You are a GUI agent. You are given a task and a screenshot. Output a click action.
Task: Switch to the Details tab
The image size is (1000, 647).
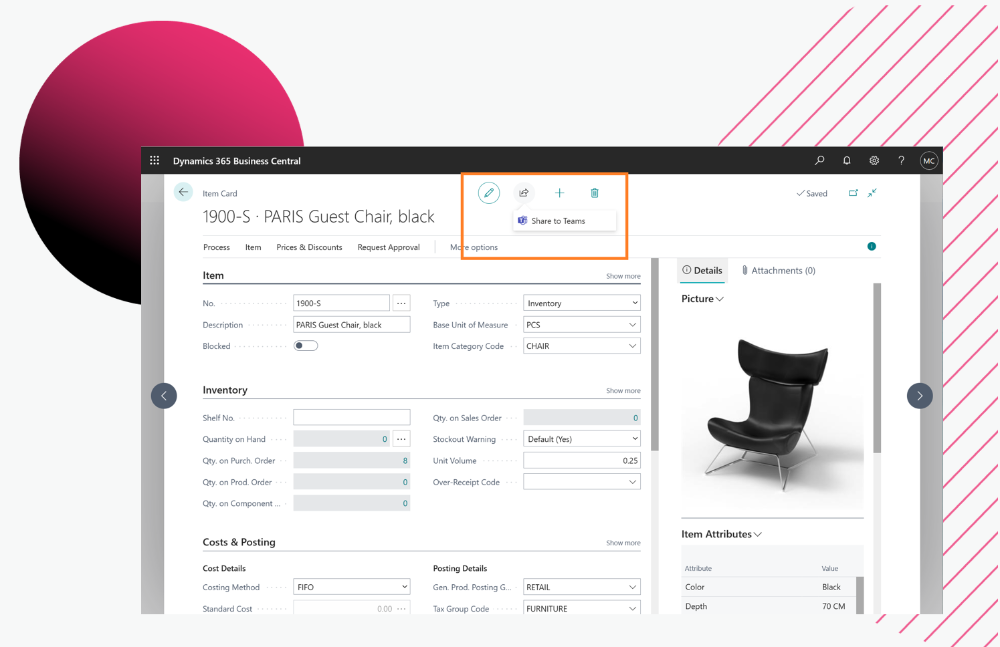coord(702,271)
